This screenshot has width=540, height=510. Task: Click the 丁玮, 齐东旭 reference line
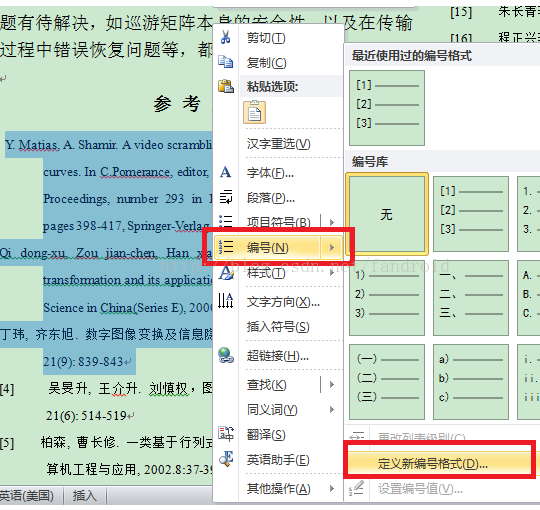(x=106, y=334)
